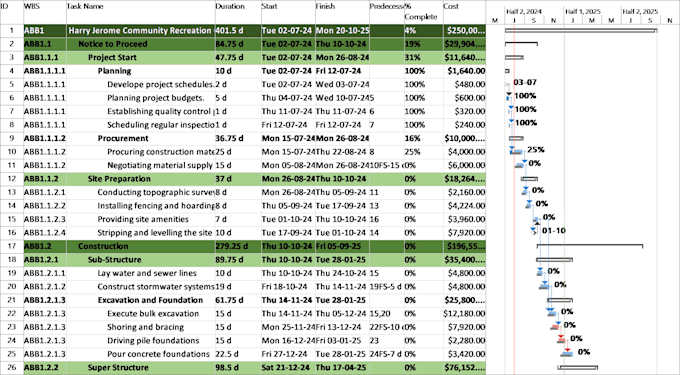Click the 'Conducting topographic survey' task name
680x375 pixels.
tap(156, 192)
